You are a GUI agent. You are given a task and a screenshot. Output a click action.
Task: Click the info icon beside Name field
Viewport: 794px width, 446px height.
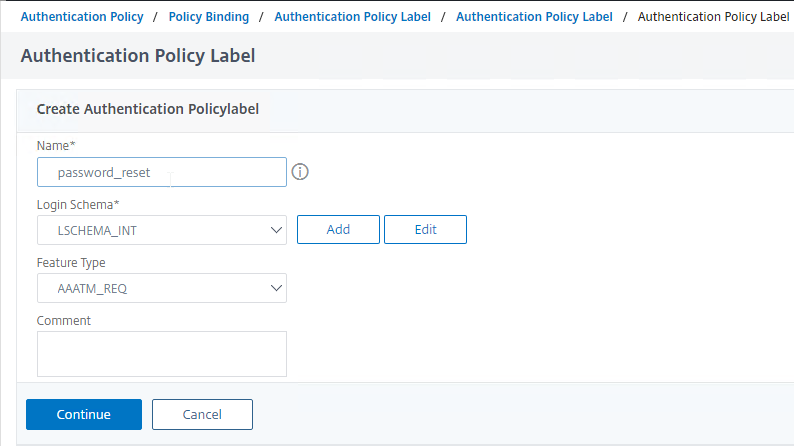click(x=300, y=172)
